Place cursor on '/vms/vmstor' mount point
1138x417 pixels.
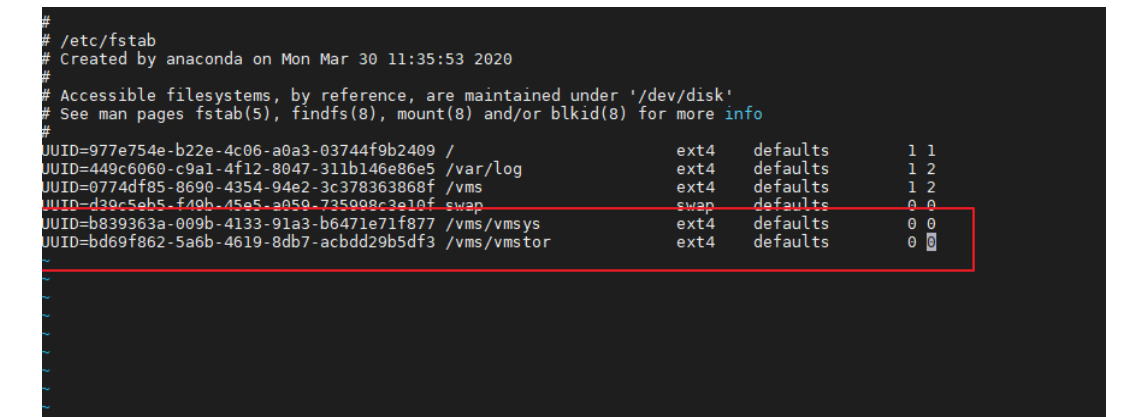tap(498, 242)
